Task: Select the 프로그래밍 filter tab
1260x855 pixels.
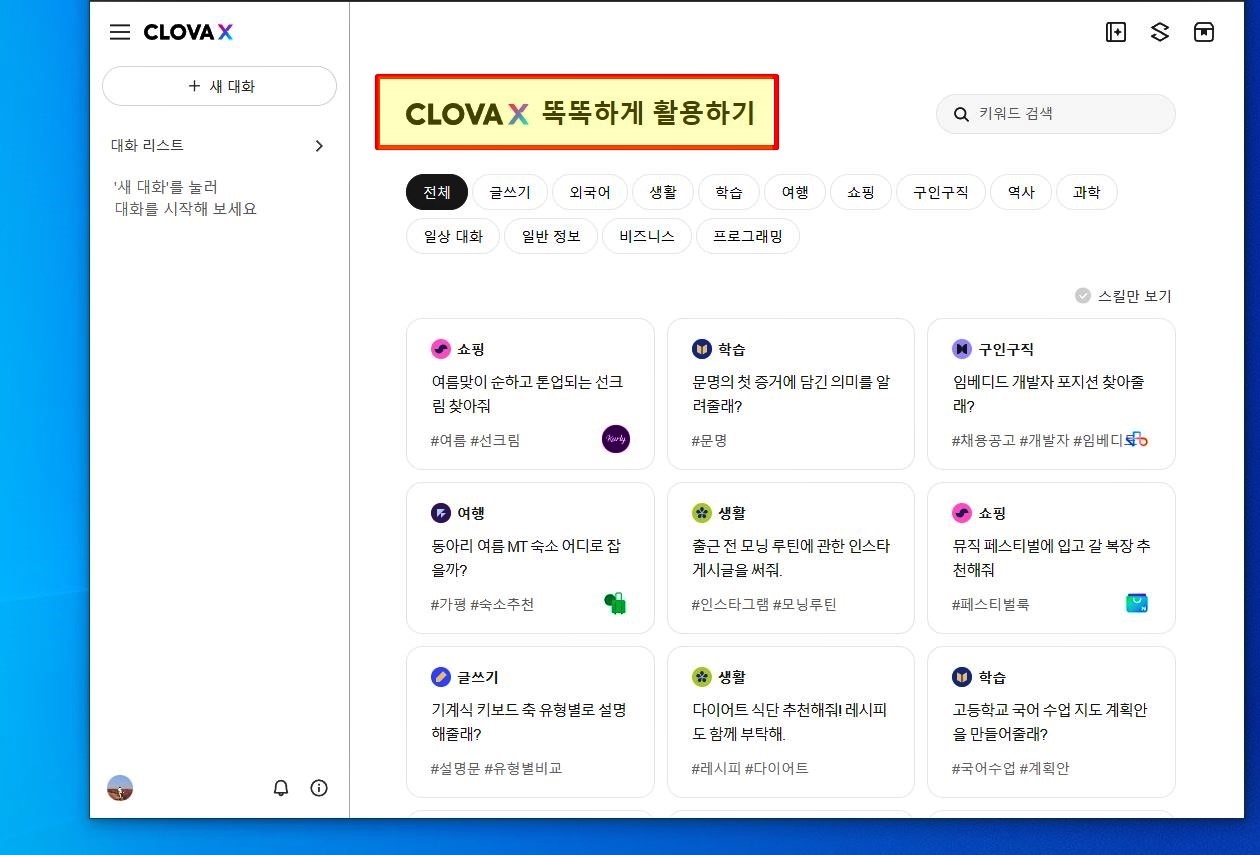Action: pos(748,236)
